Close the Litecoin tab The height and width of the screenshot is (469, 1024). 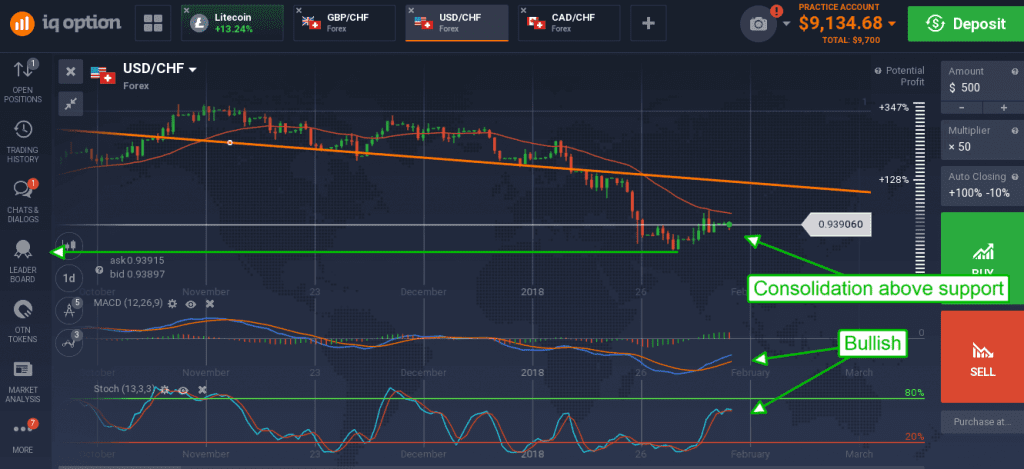[x=187, y=10]
